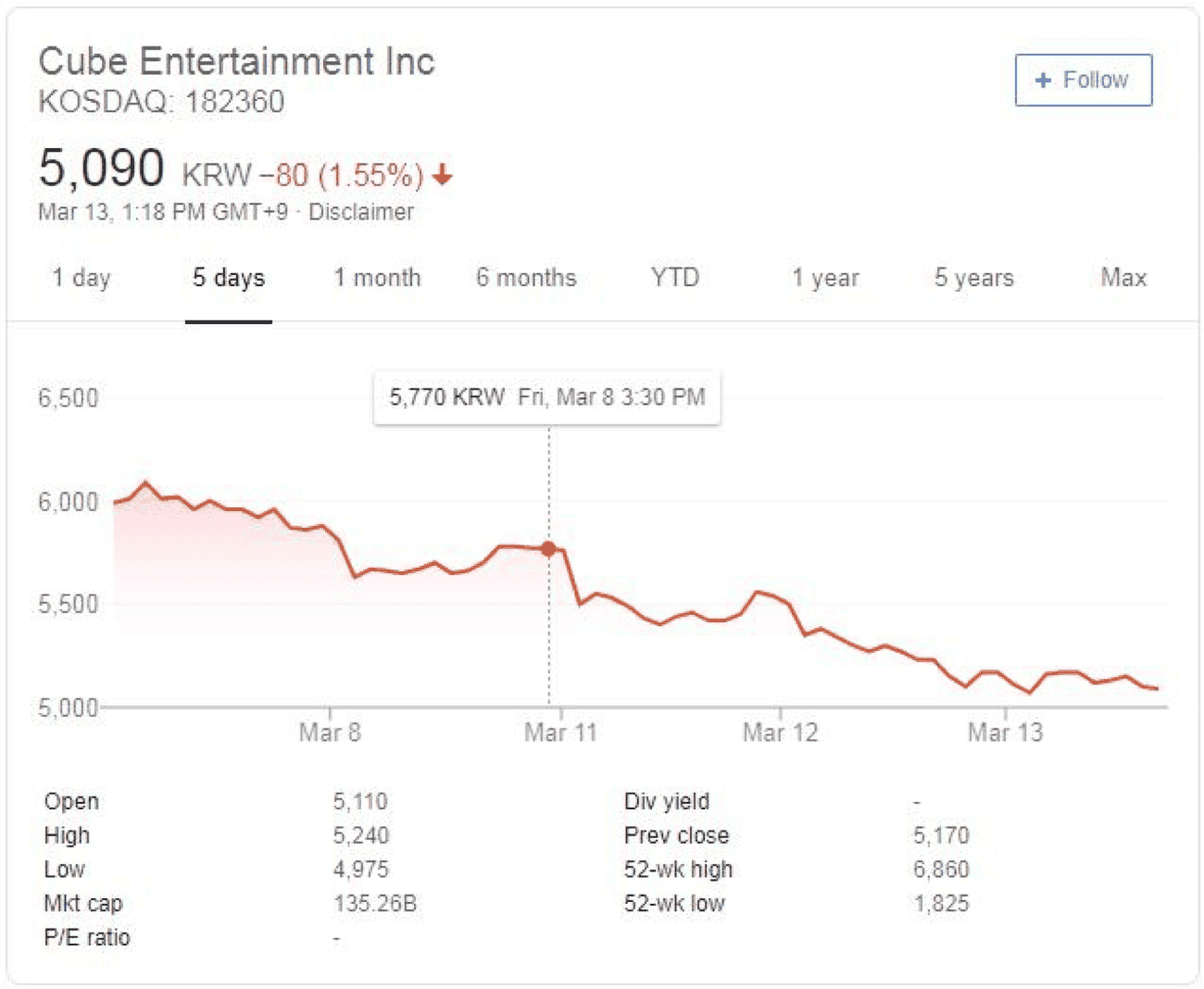Open the YTD chart view

(675, 278)
